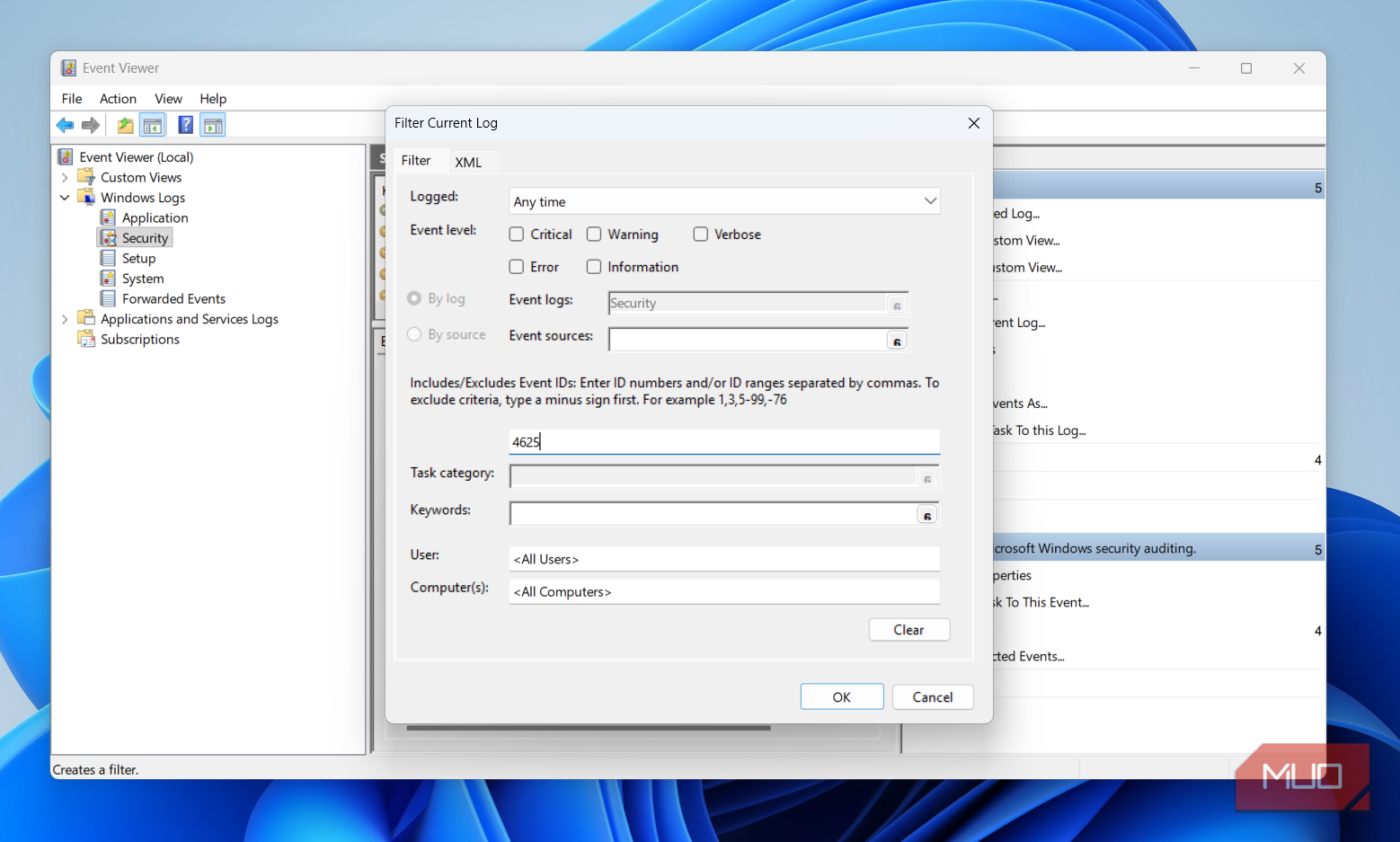The image size is (1400, 842).
Task: Open the File menu
Action: point(72,99)
